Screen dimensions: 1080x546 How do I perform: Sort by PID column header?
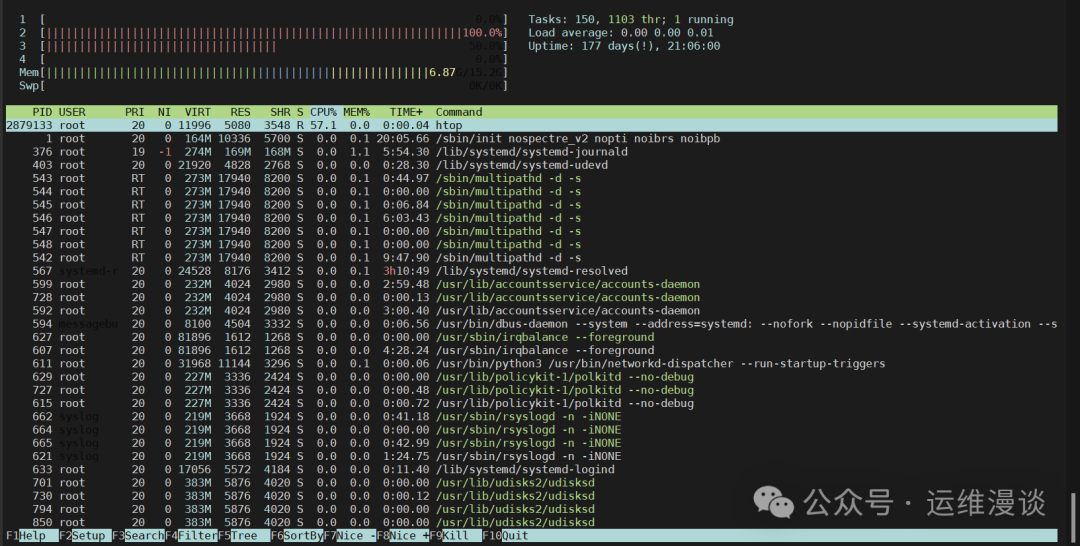click(42, 112)
